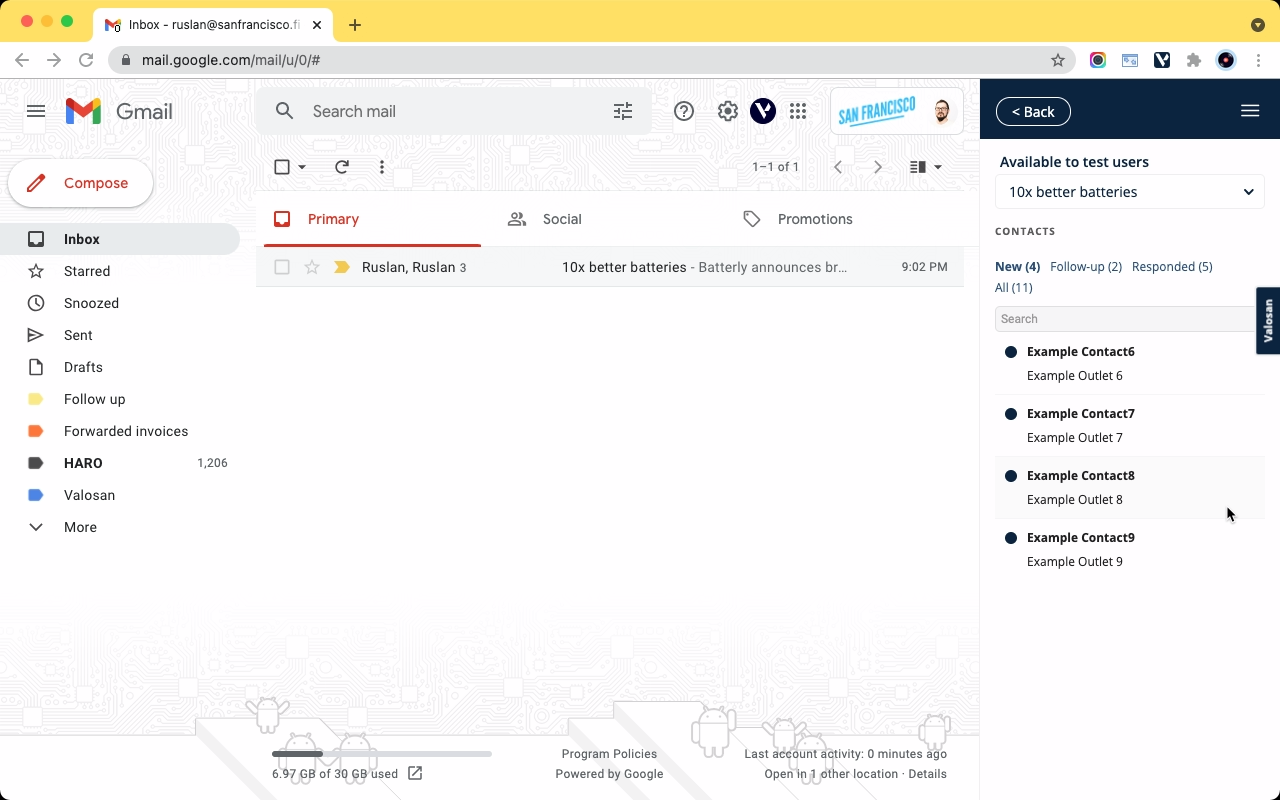Click the Program Policies link
Viewport: 1280px width, 800px height.
609,754
